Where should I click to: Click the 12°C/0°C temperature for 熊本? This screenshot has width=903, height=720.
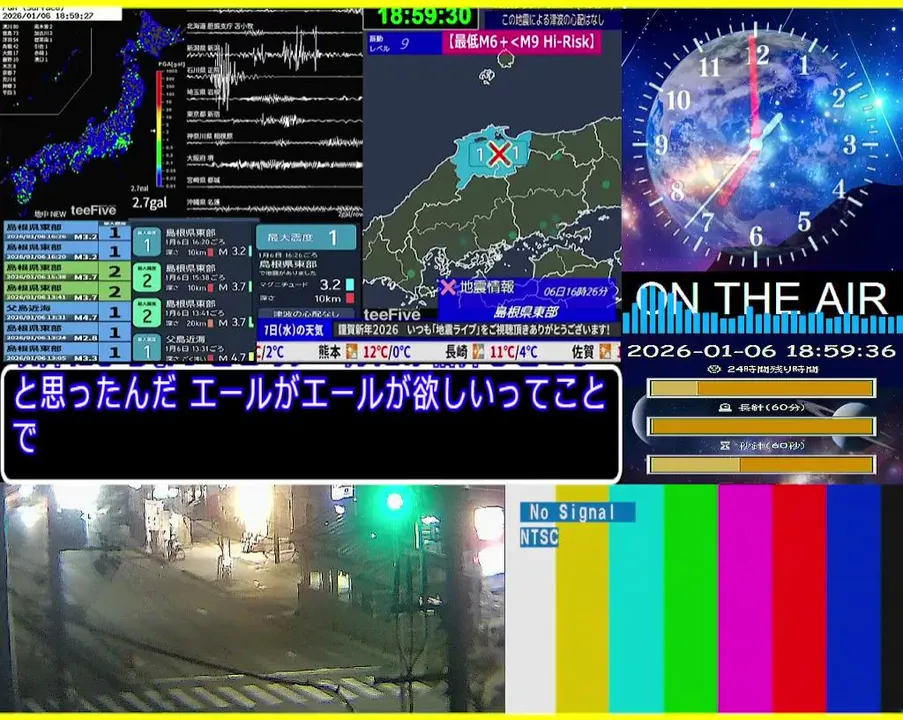(x=386, y=351)
